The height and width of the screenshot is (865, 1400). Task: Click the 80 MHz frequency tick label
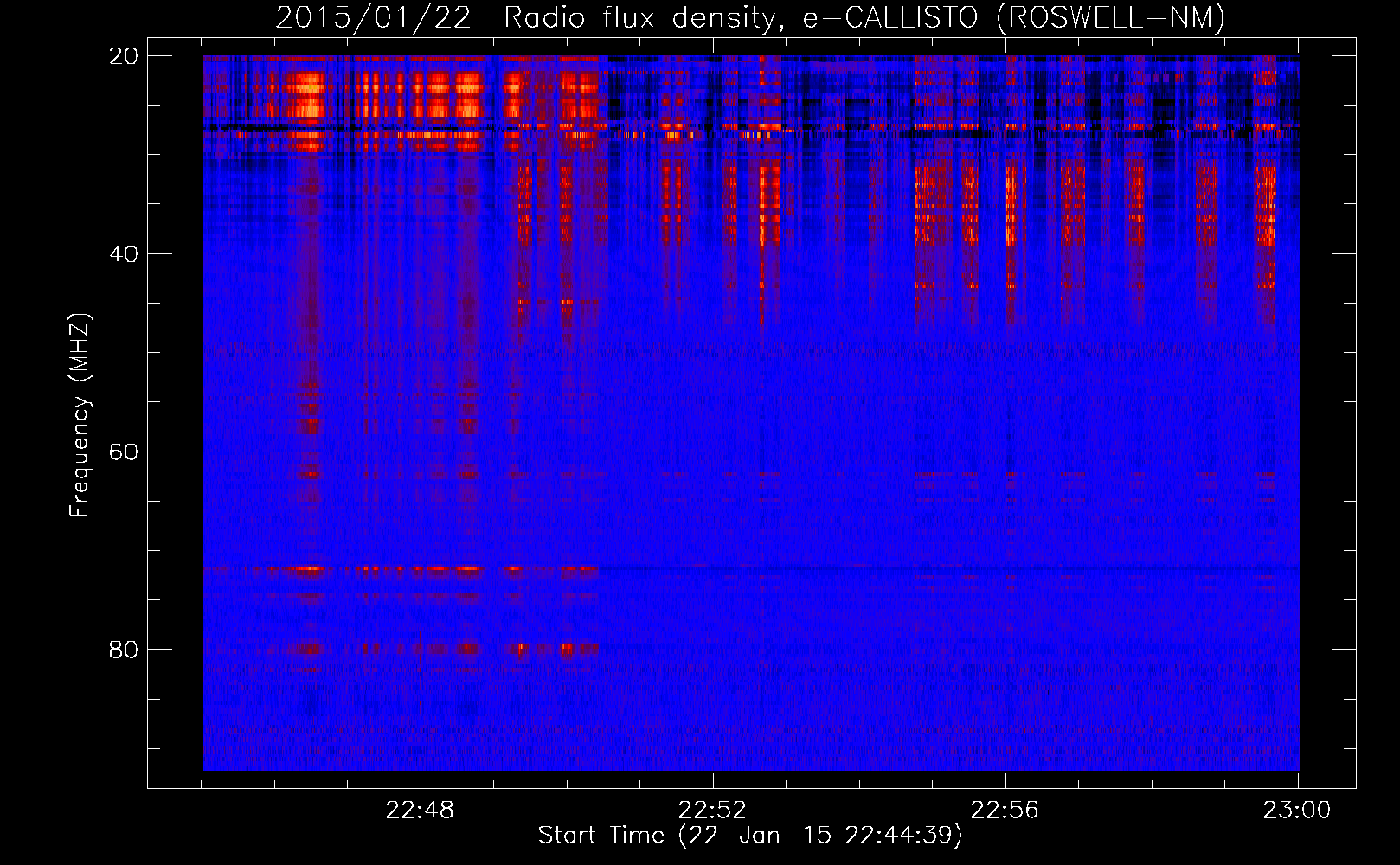click(124, 650)
